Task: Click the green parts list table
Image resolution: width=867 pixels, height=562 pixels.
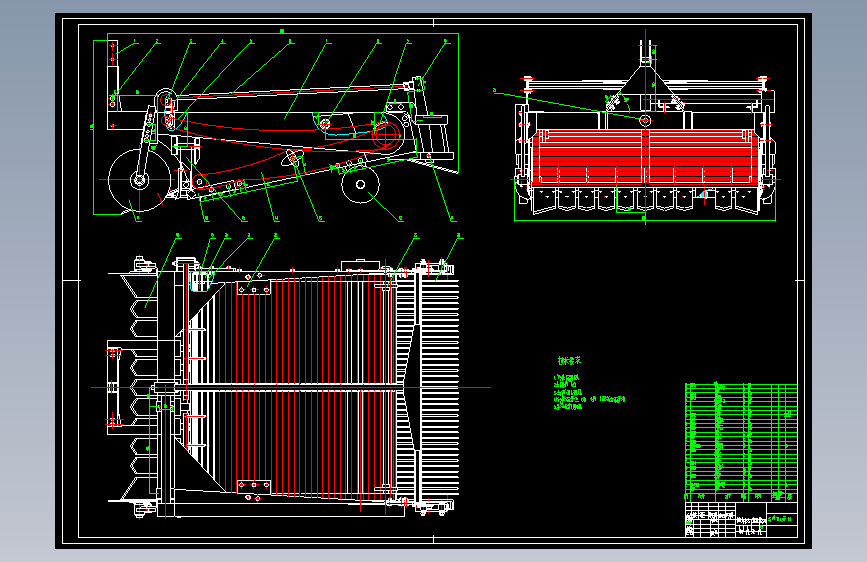Action: [x=741, y=442]
